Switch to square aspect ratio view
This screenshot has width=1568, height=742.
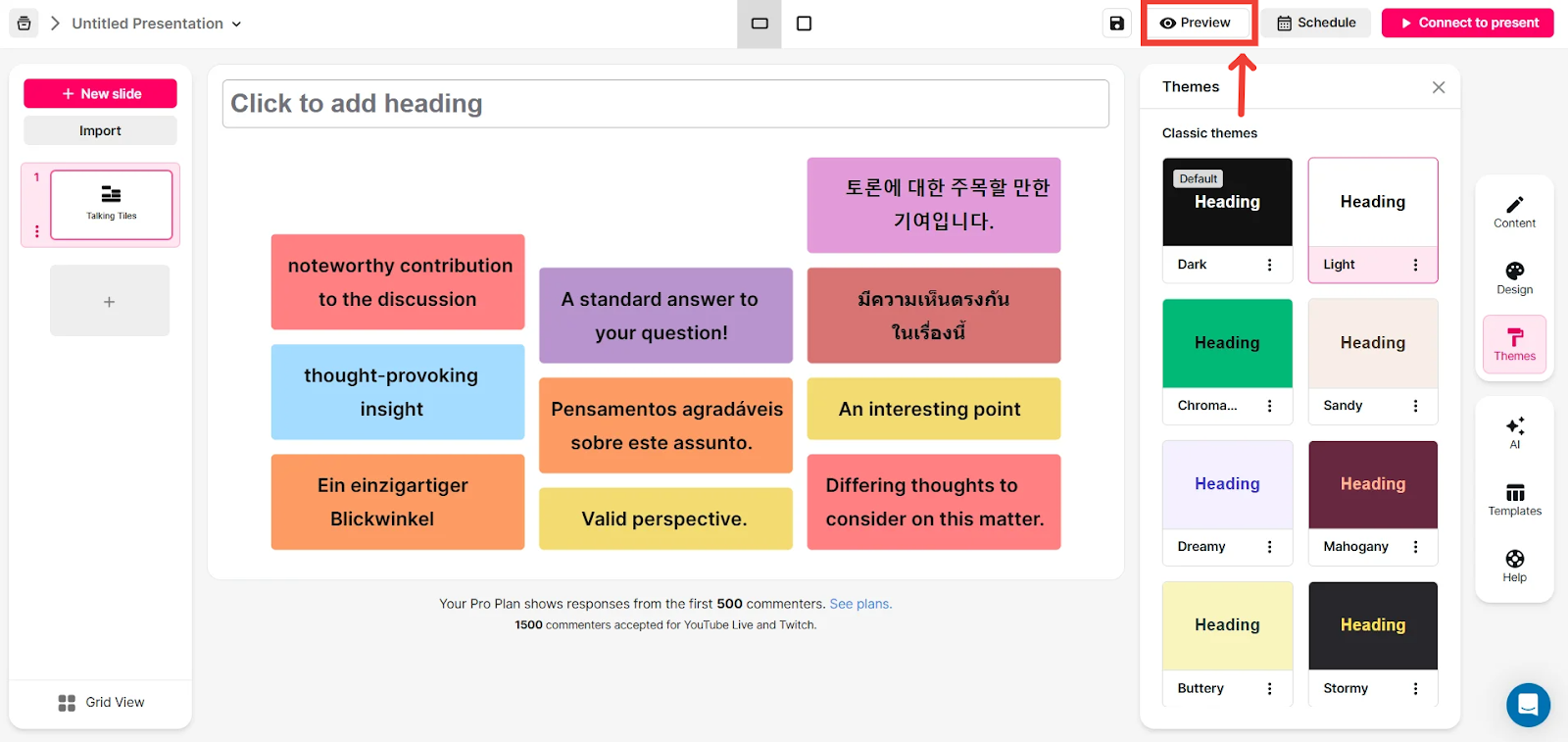(x=804, y=24)
